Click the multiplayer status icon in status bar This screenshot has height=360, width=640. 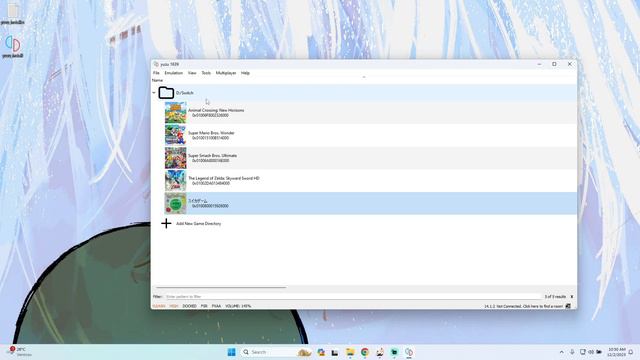click(x=568, y=306)
